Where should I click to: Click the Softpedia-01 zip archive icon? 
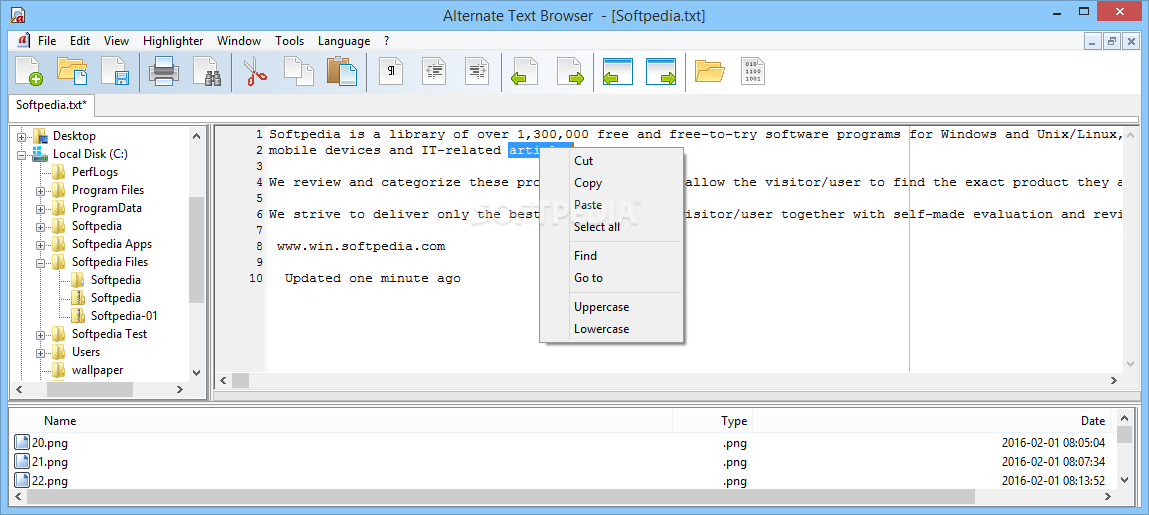tap(78, 316)
